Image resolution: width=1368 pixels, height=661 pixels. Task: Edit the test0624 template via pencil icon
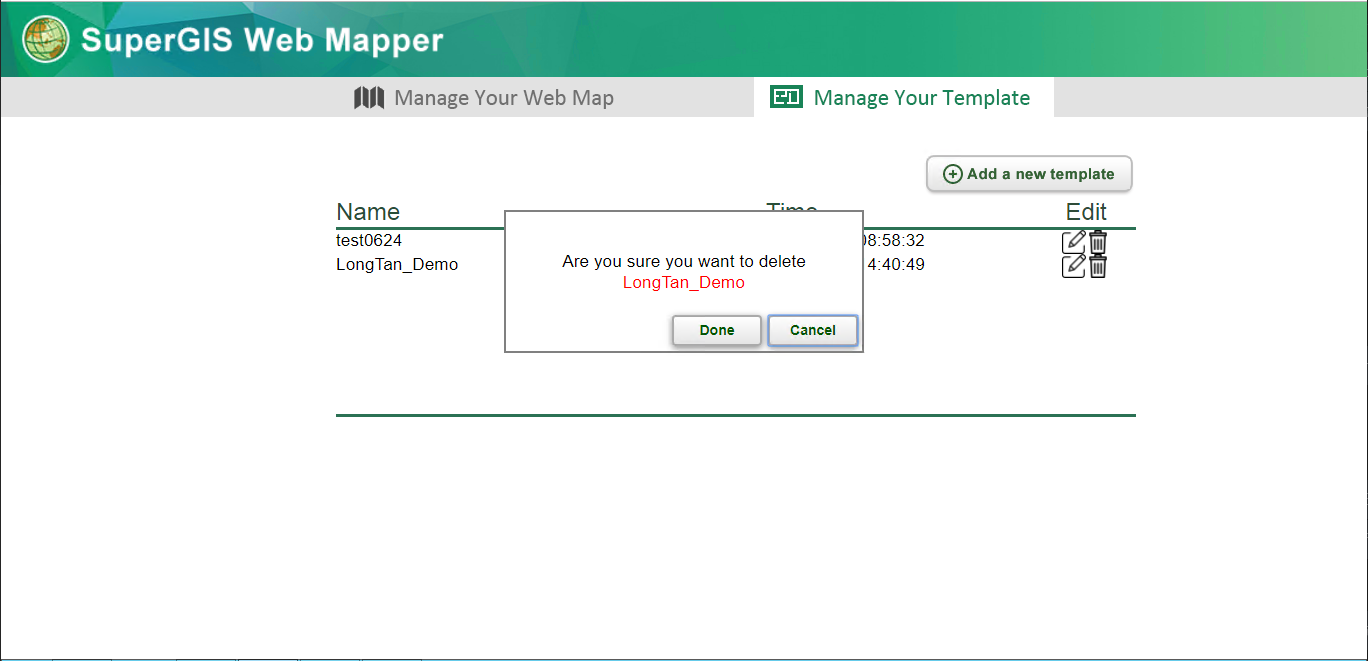click(1074, 241)
